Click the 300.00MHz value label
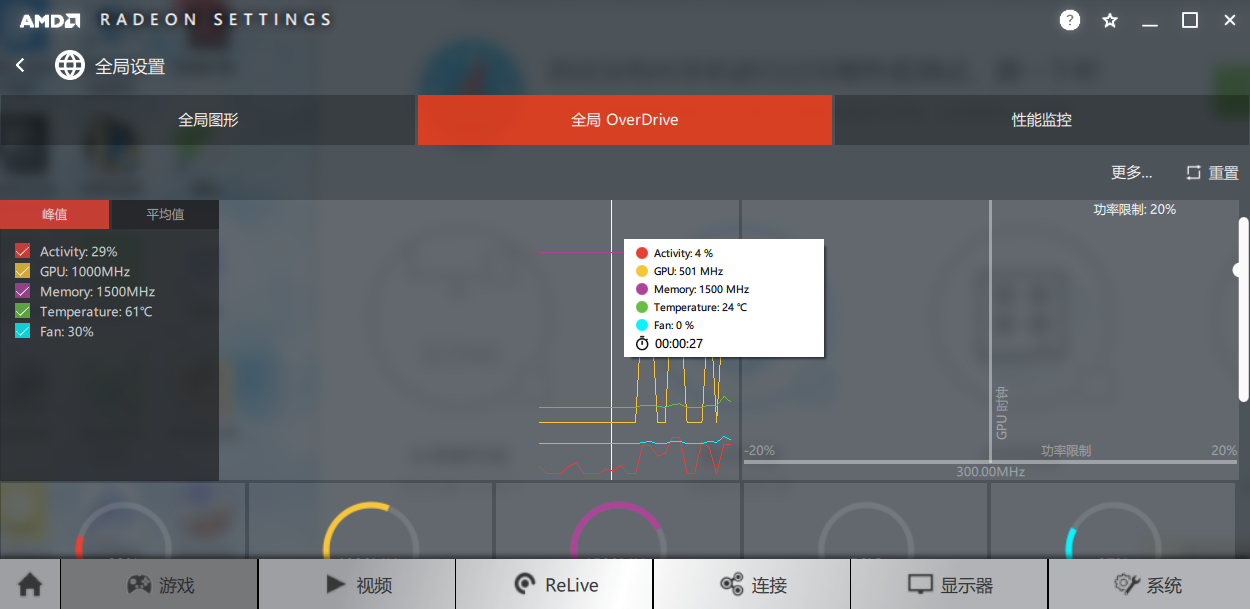This screenshot has width=1250, height=609. coord(990,472)
